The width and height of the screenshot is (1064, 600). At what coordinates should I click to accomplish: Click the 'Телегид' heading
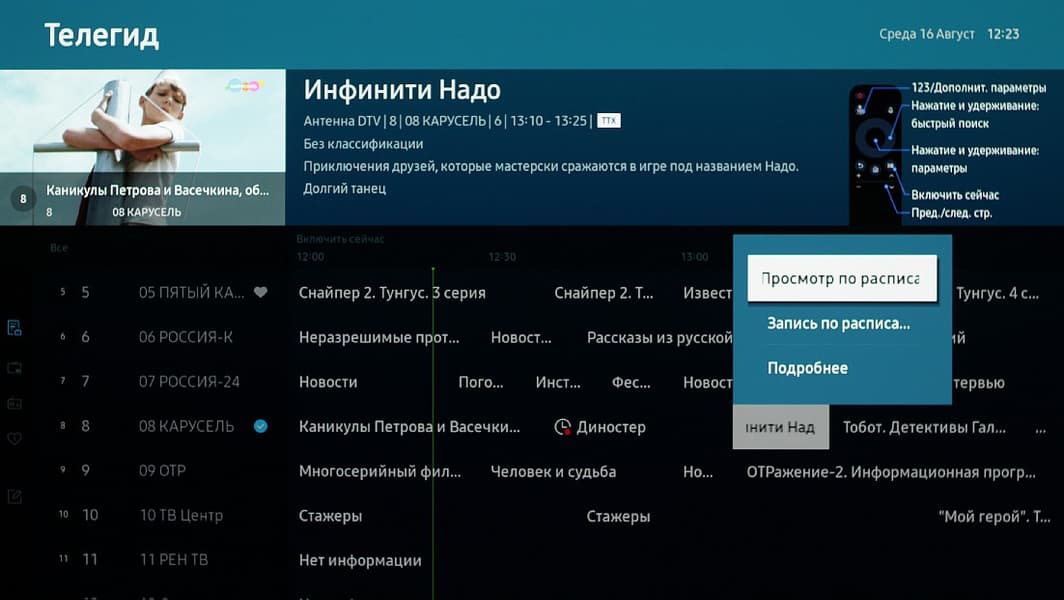101,35
